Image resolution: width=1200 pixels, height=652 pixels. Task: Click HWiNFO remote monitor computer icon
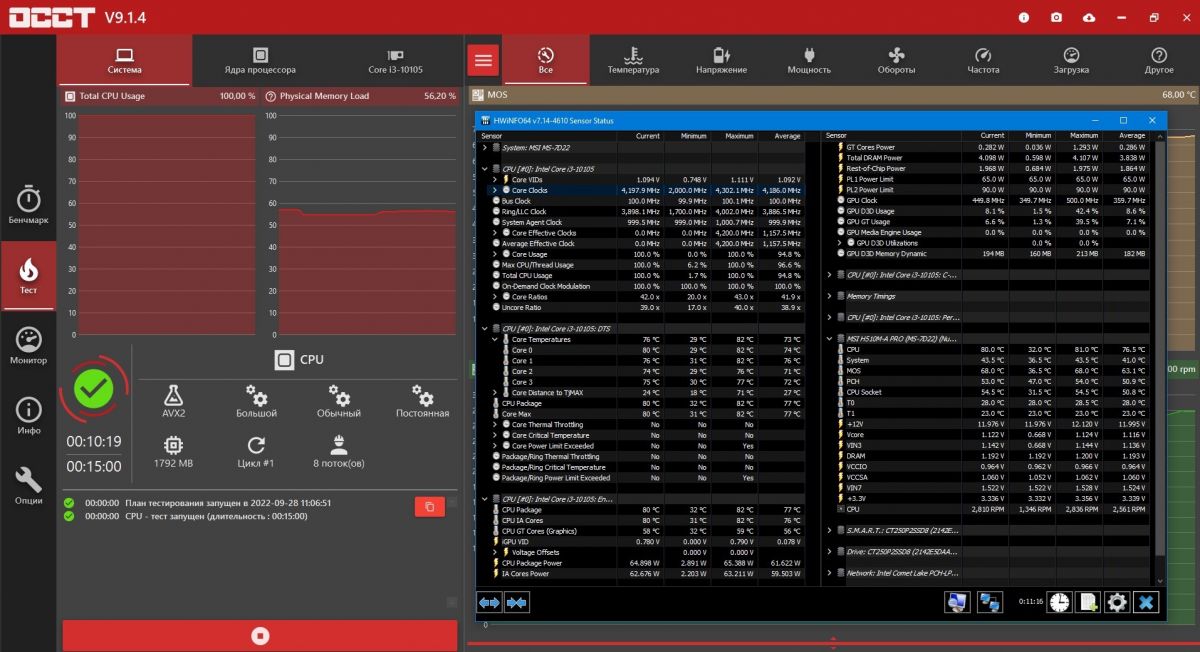click(957, 602)
